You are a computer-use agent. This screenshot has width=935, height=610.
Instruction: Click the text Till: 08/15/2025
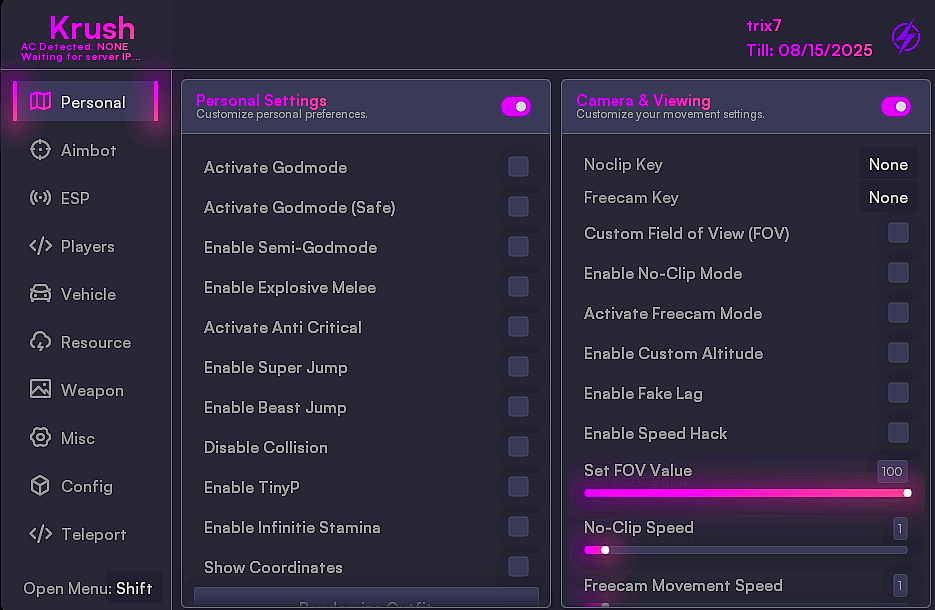click(809, 50)
